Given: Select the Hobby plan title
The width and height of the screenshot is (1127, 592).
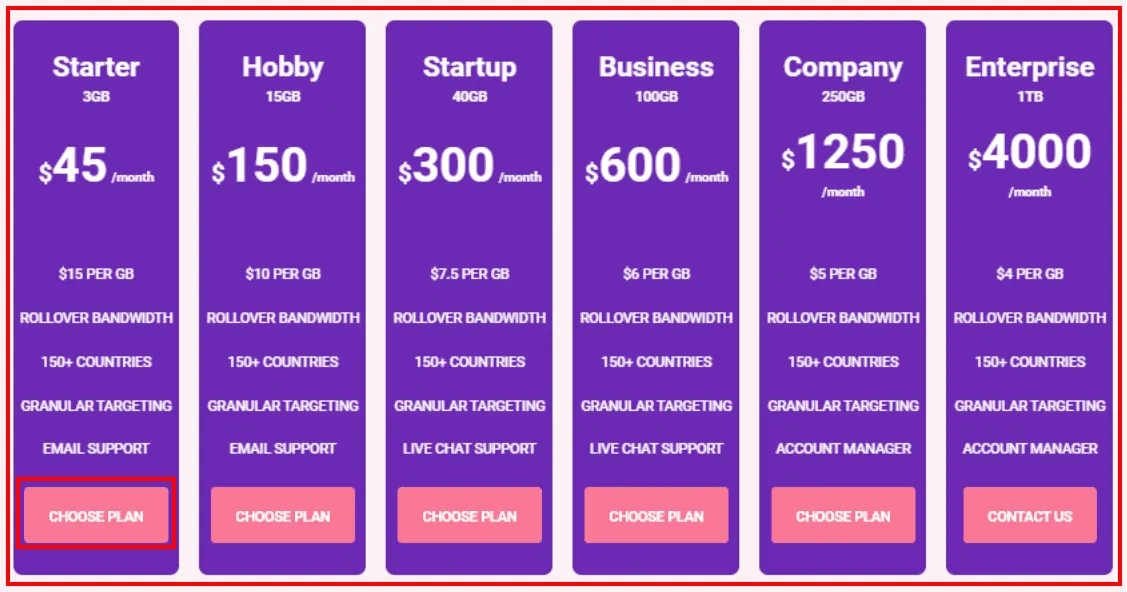Looking at the screenshot, I should click(282, 67).
